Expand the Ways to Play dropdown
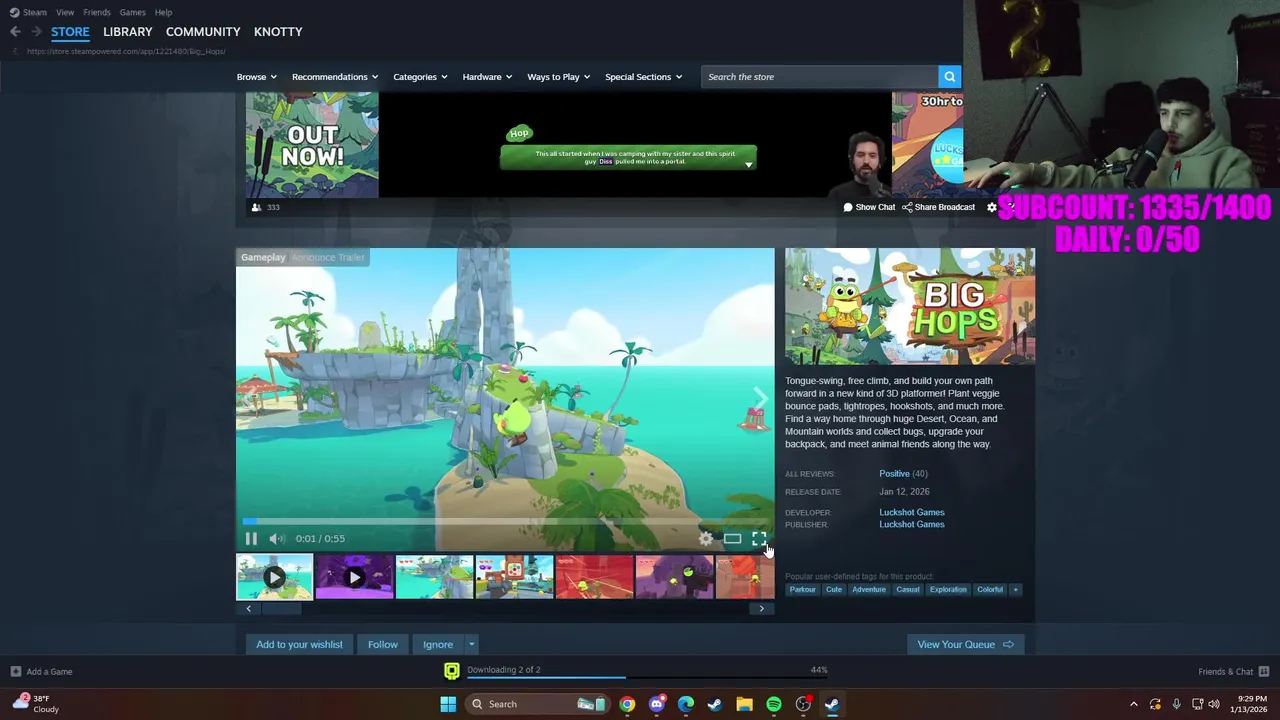This screenshot has height=720, width=1280. tap(559, 77)
